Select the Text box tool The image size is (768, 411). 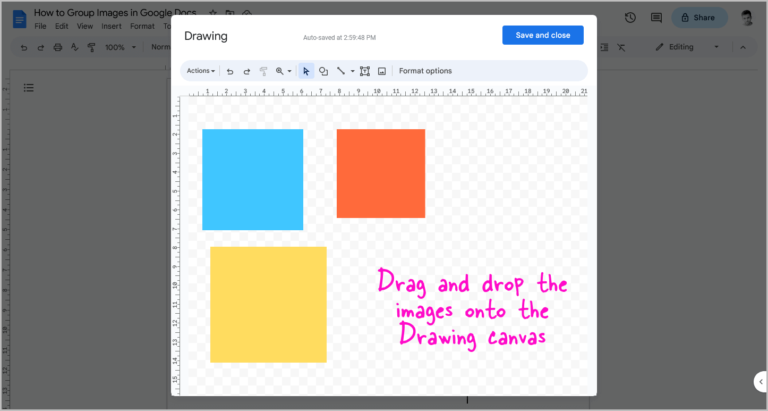pyautogui.click(x=365, y=71)
